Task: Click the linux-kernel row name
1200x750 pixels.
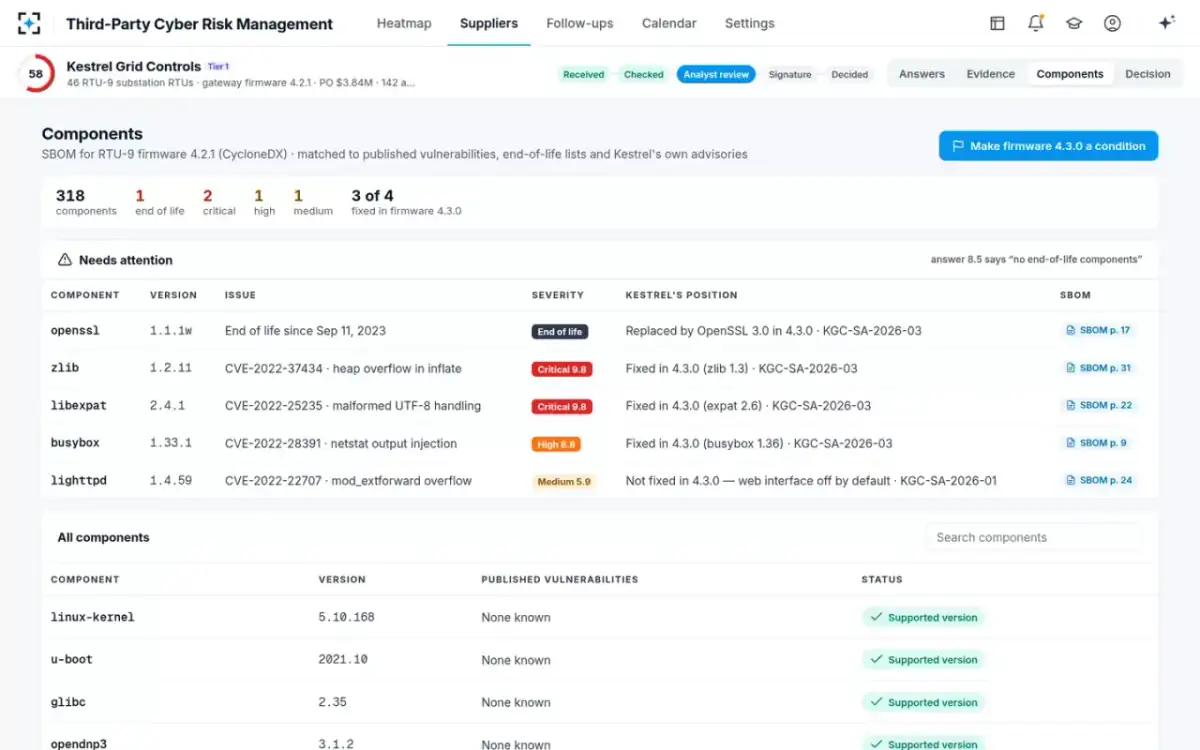Action: pos(93,617)
